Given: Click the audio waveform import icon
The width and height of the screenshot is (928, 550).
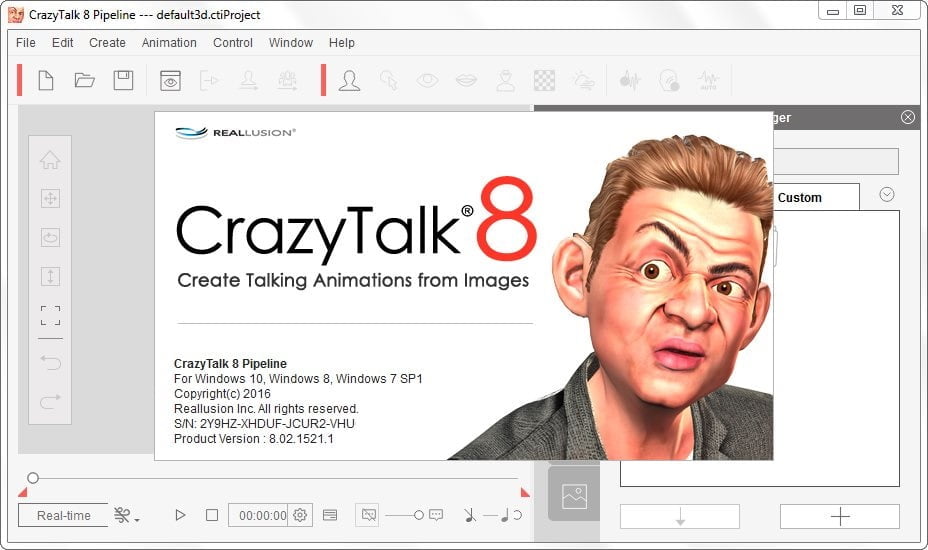Looking at the screenshot, I should [x=630, y=81].
